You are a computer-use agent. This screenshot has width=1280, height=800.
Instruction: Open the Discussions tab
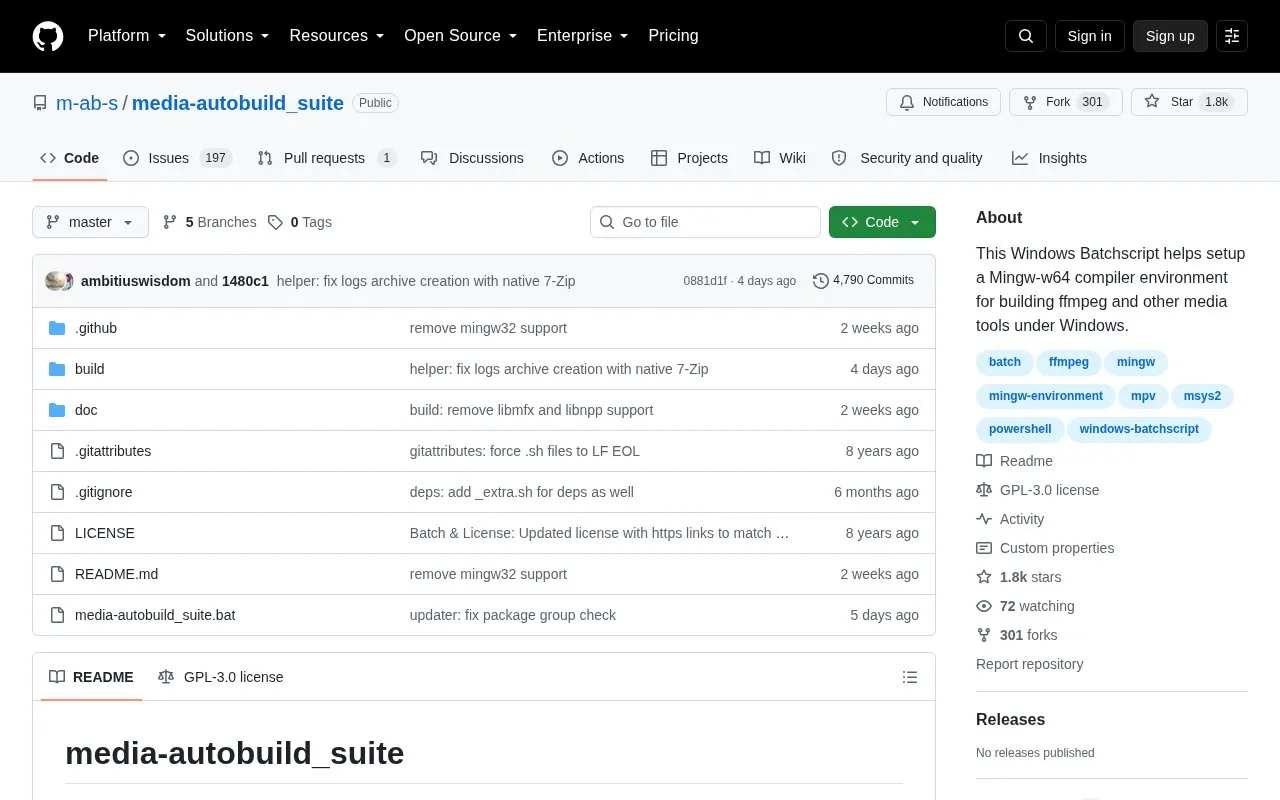(472, 158)
